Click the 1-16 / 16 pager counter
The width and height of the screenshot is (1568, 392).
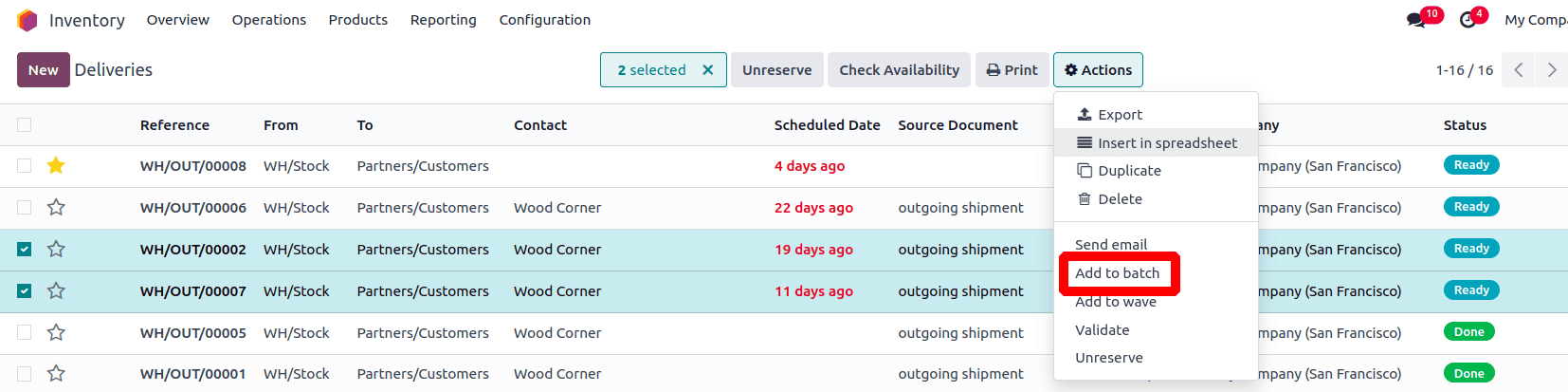click(x=1464, y=70)
